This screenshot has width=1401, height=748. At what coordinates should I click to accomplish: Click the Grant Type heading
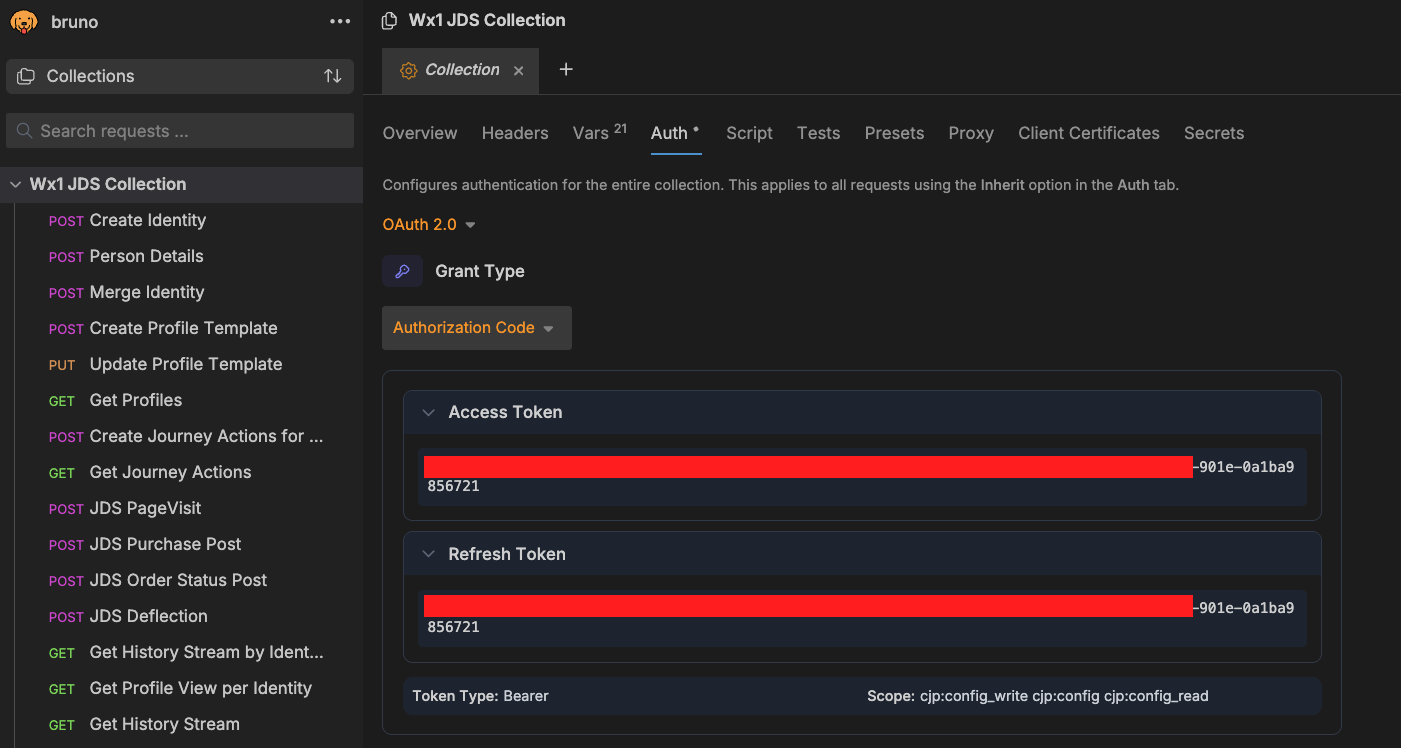click(x=480, y=271)
